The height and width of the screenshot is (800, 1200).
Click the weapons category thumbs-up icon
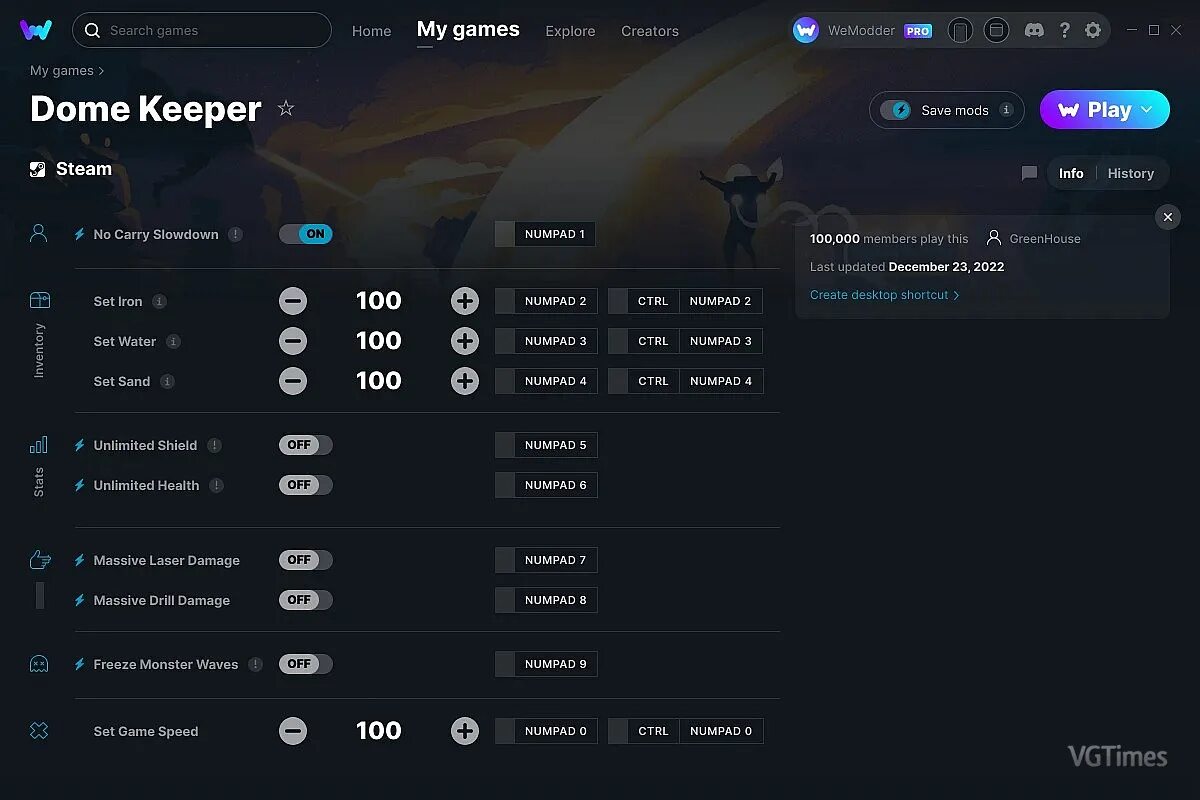[x=39, y=560]
